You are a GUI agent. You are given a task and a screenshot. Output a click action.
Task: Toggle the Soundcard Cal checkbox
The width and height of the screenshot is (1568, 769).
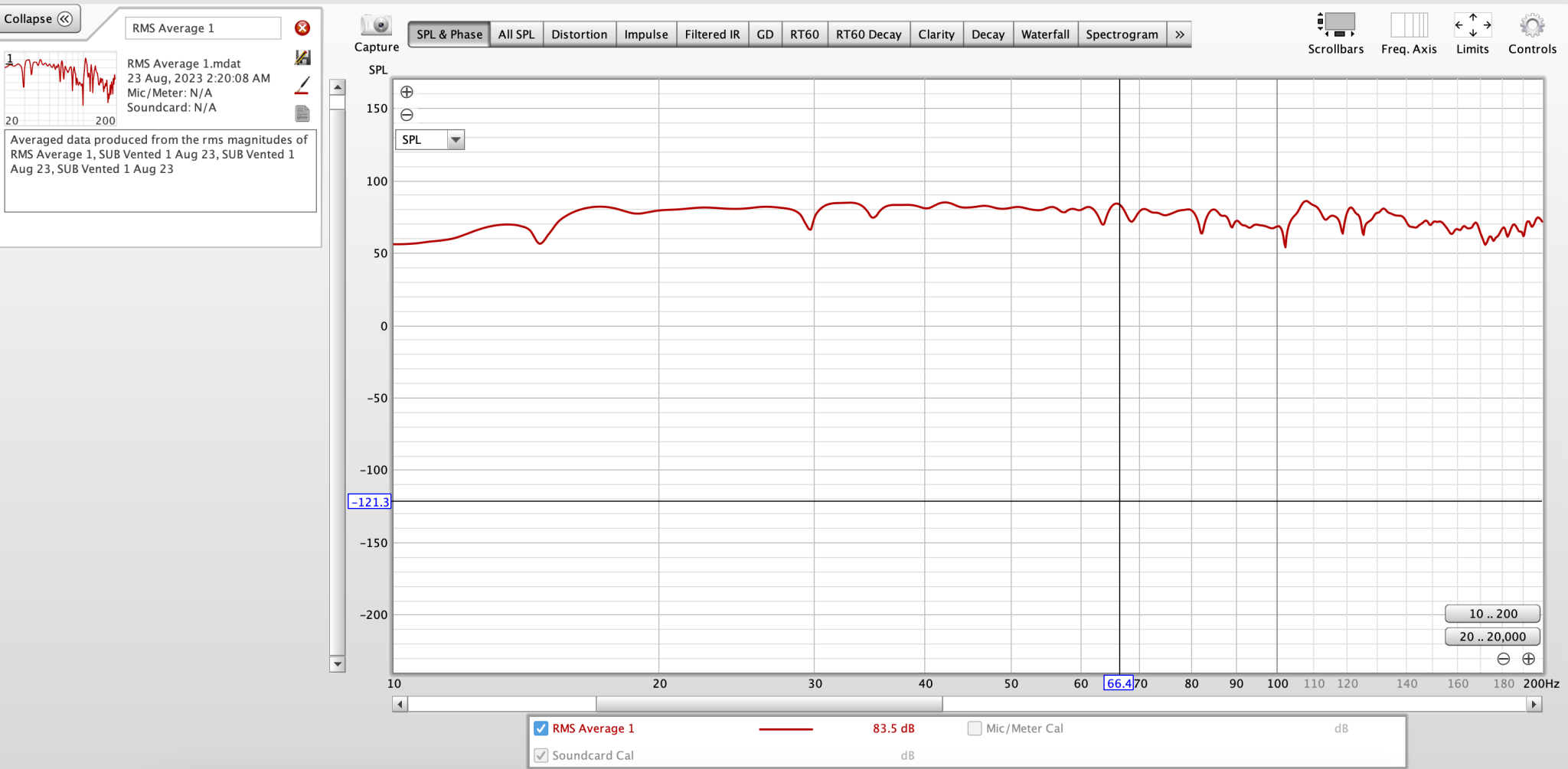[541, 755]
